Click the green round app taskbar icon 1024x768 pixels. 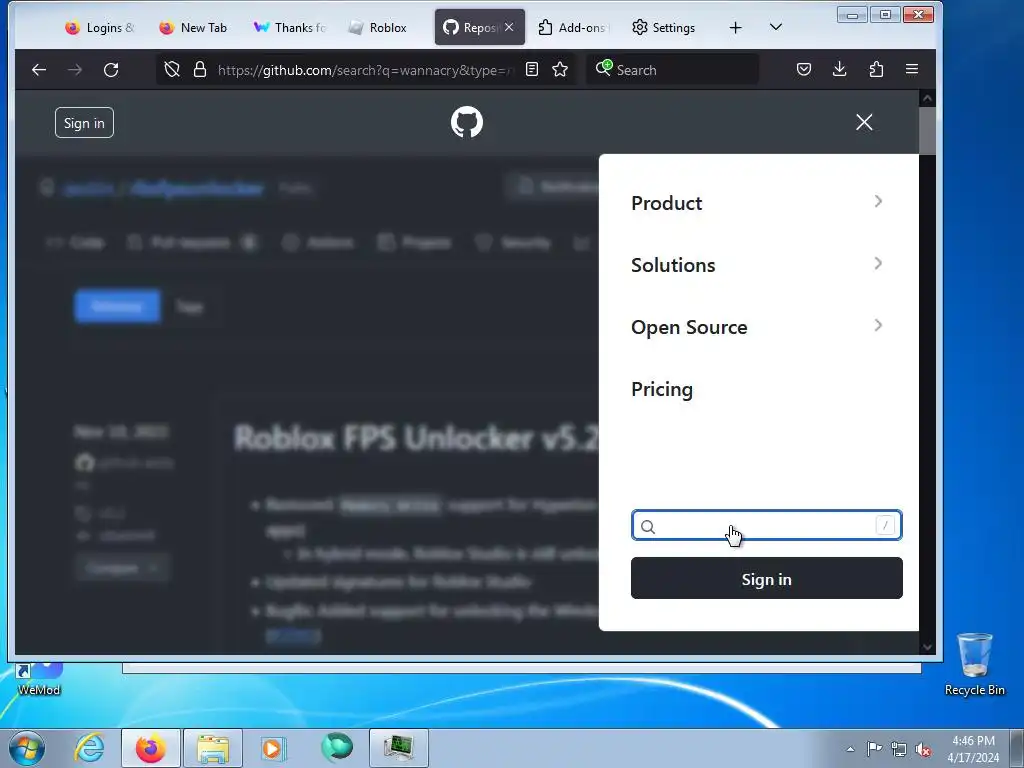pos(337,747)
